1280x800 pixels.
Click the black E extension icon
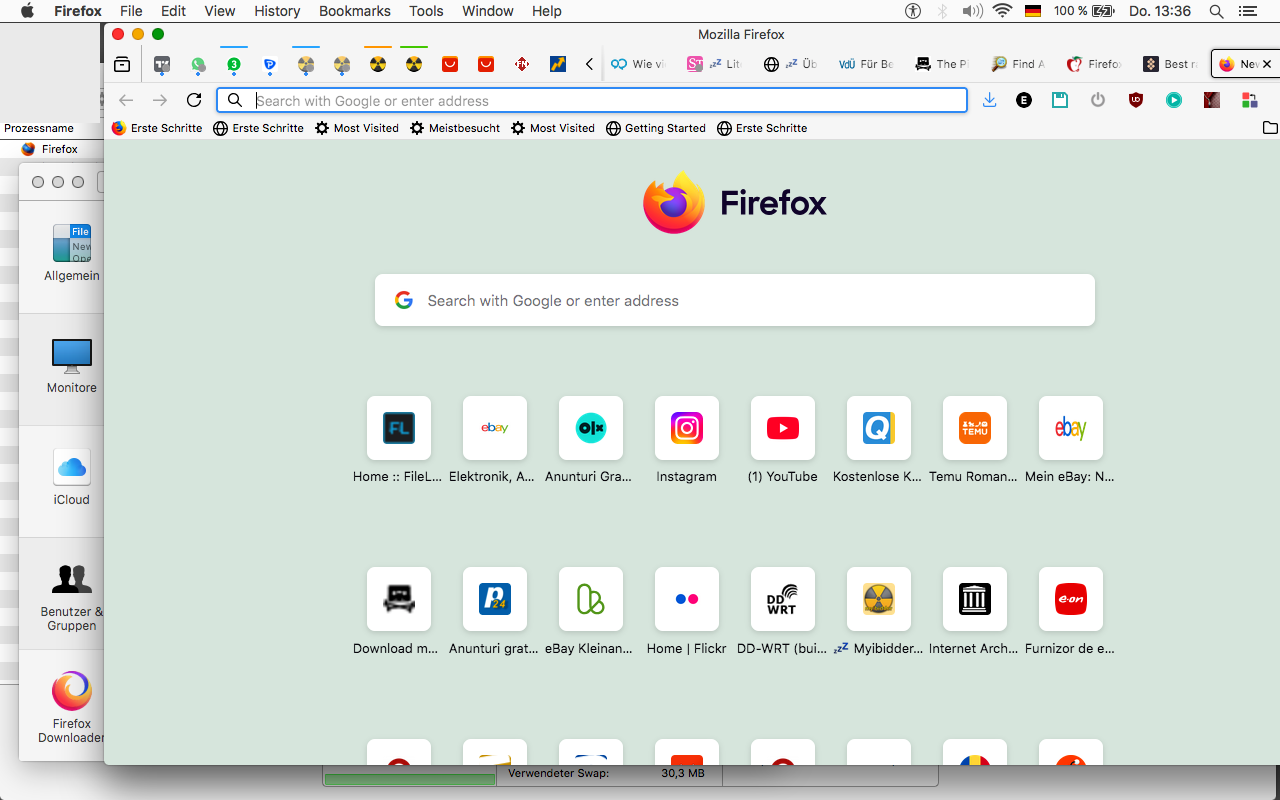click(x=1024, y=100)
